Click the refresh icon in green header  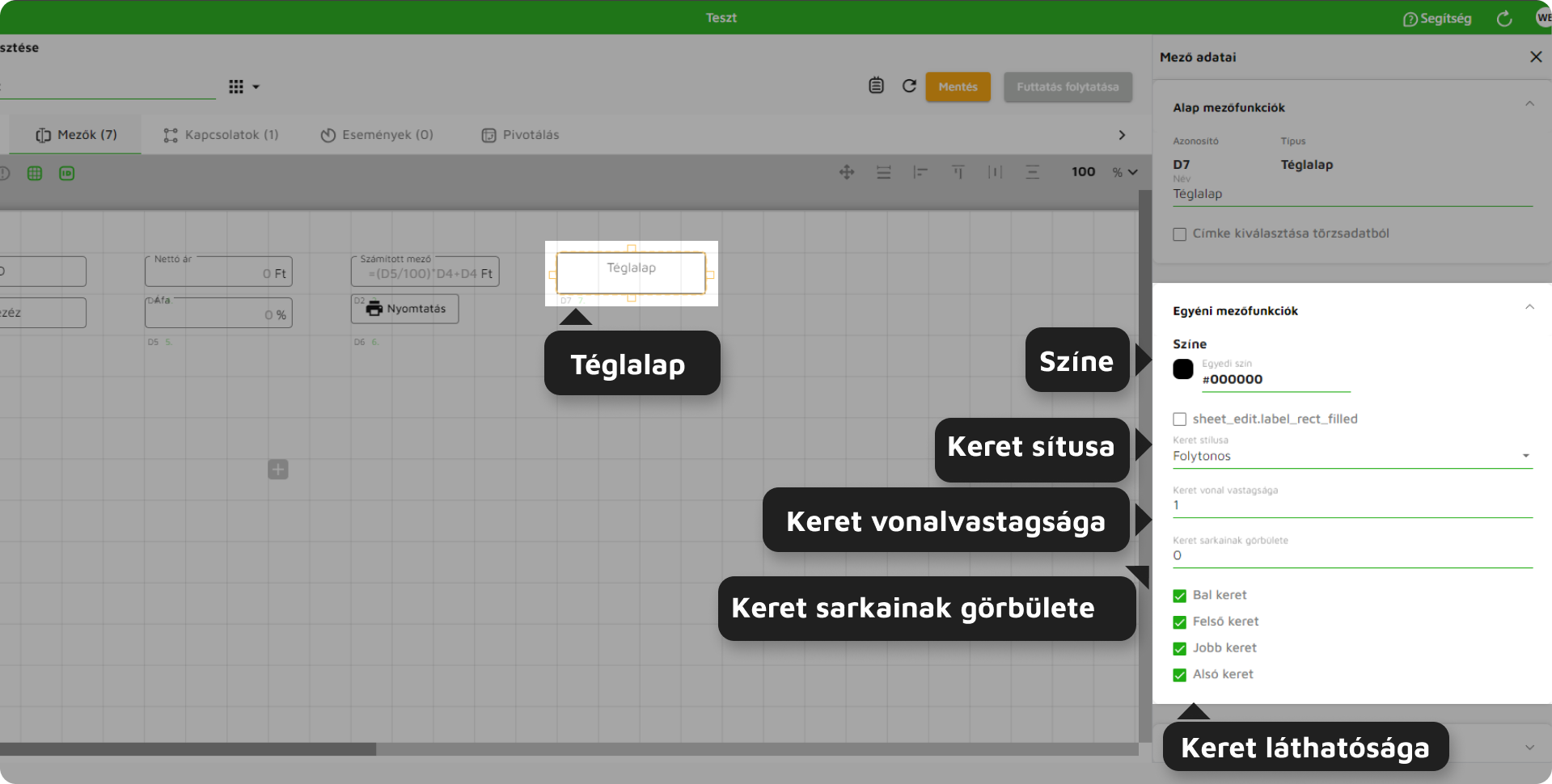pyautogui.click(x=1504, y=19)
